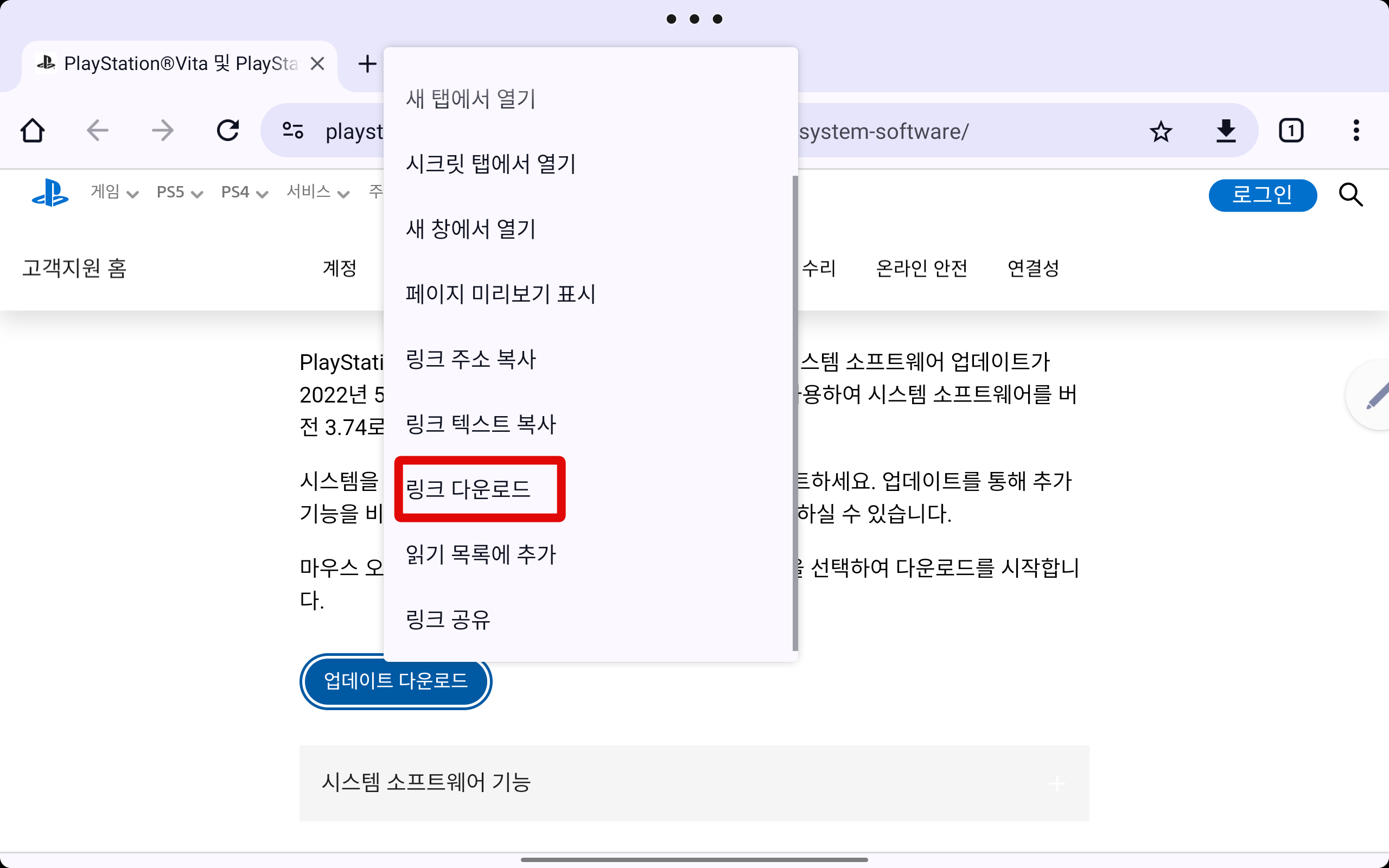Expand the 게임 dropdown menu
Viewport: 1389px width, 868px height.
(x=114, y=192)
